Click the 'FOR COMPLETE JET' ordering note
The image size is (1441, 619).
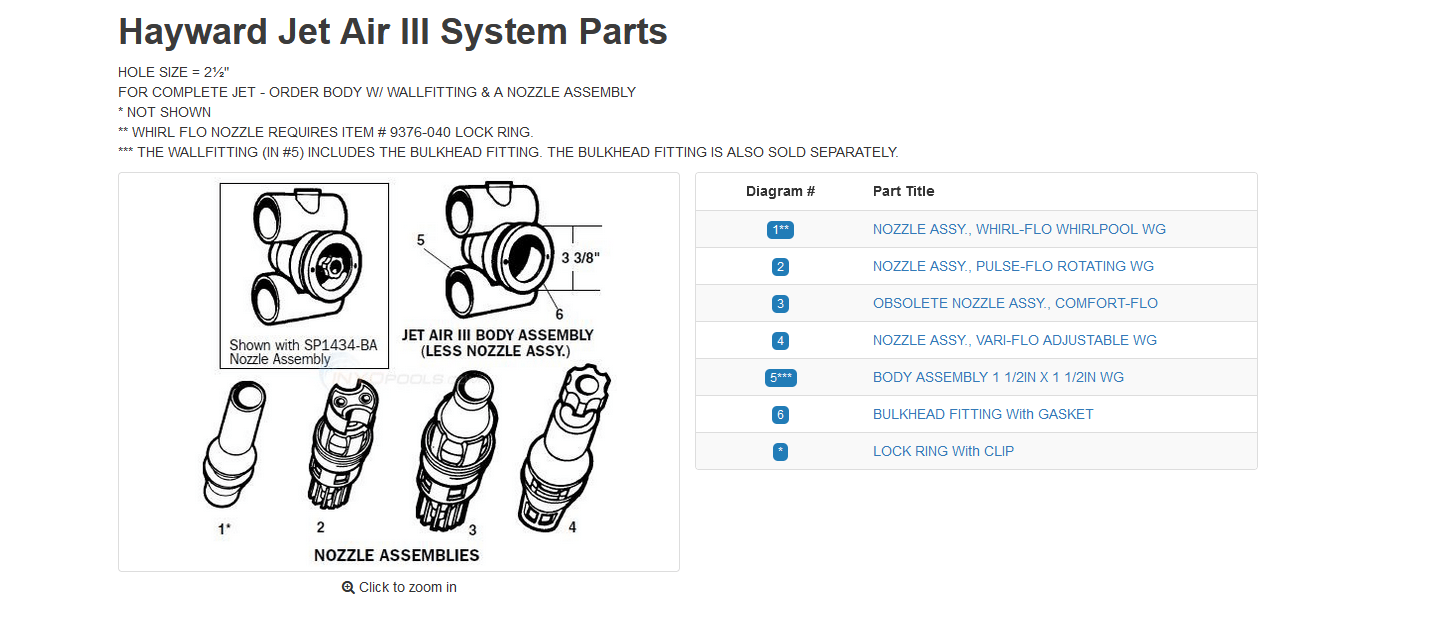[377, 92]
